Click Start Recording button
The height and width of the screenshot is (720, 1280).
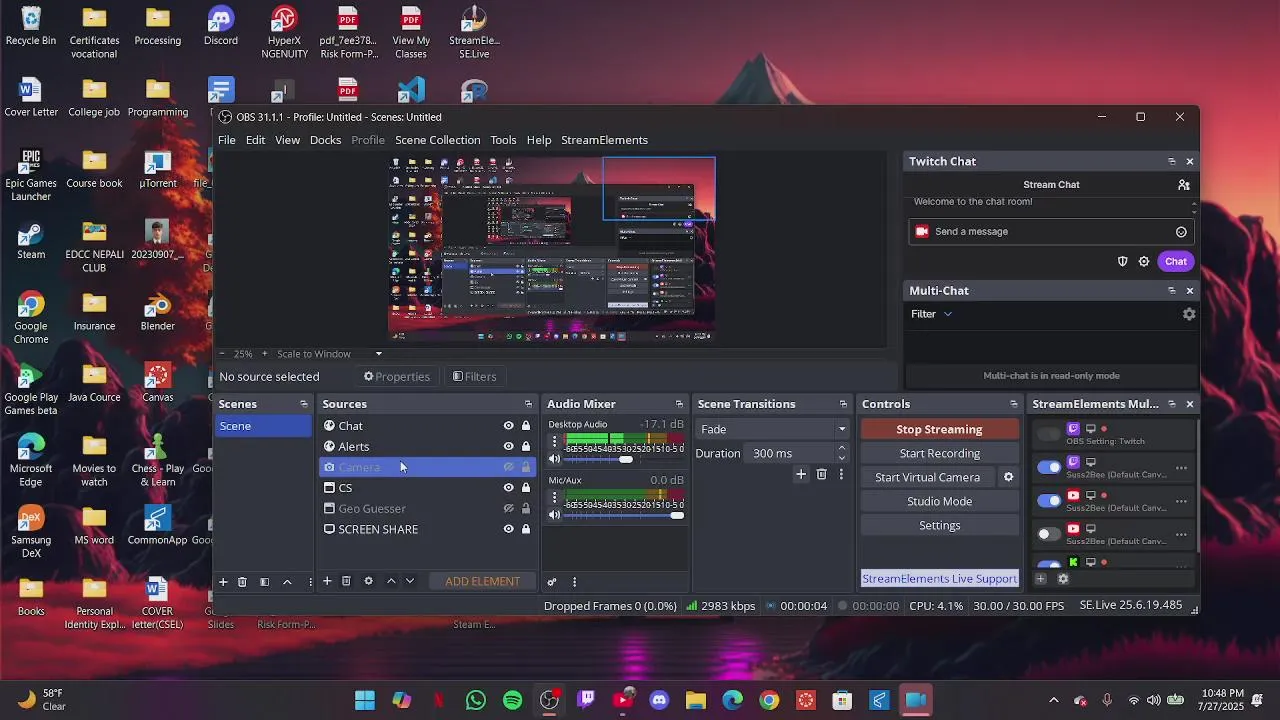coord(939,453)
